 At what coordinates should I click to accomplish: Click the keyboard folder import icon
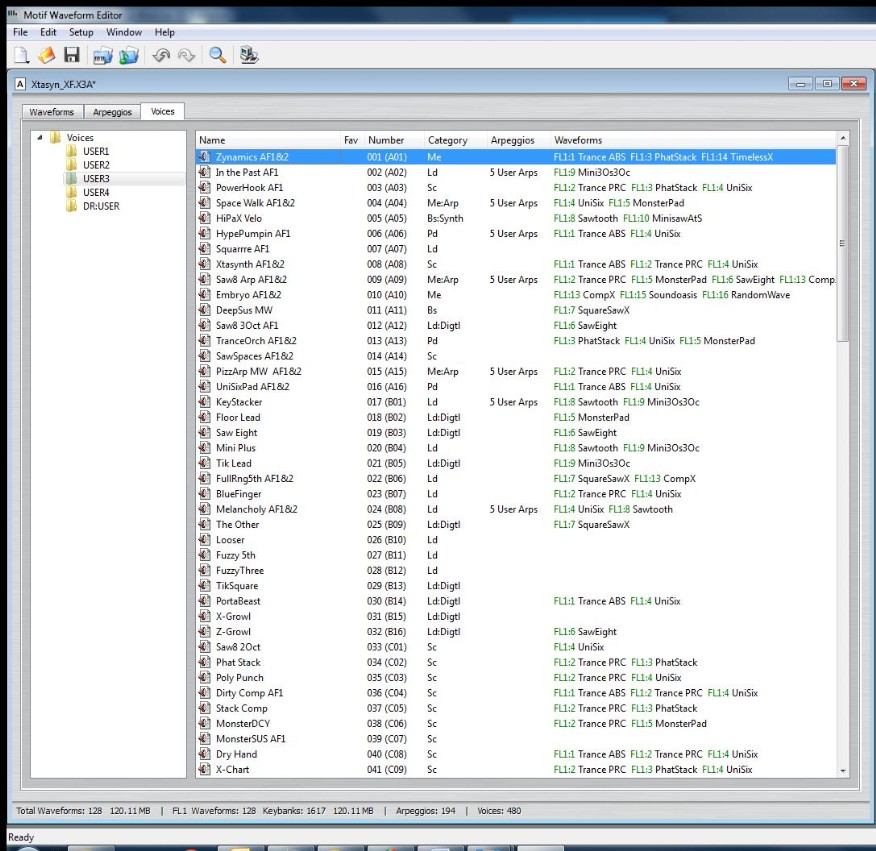pos(103,55)
